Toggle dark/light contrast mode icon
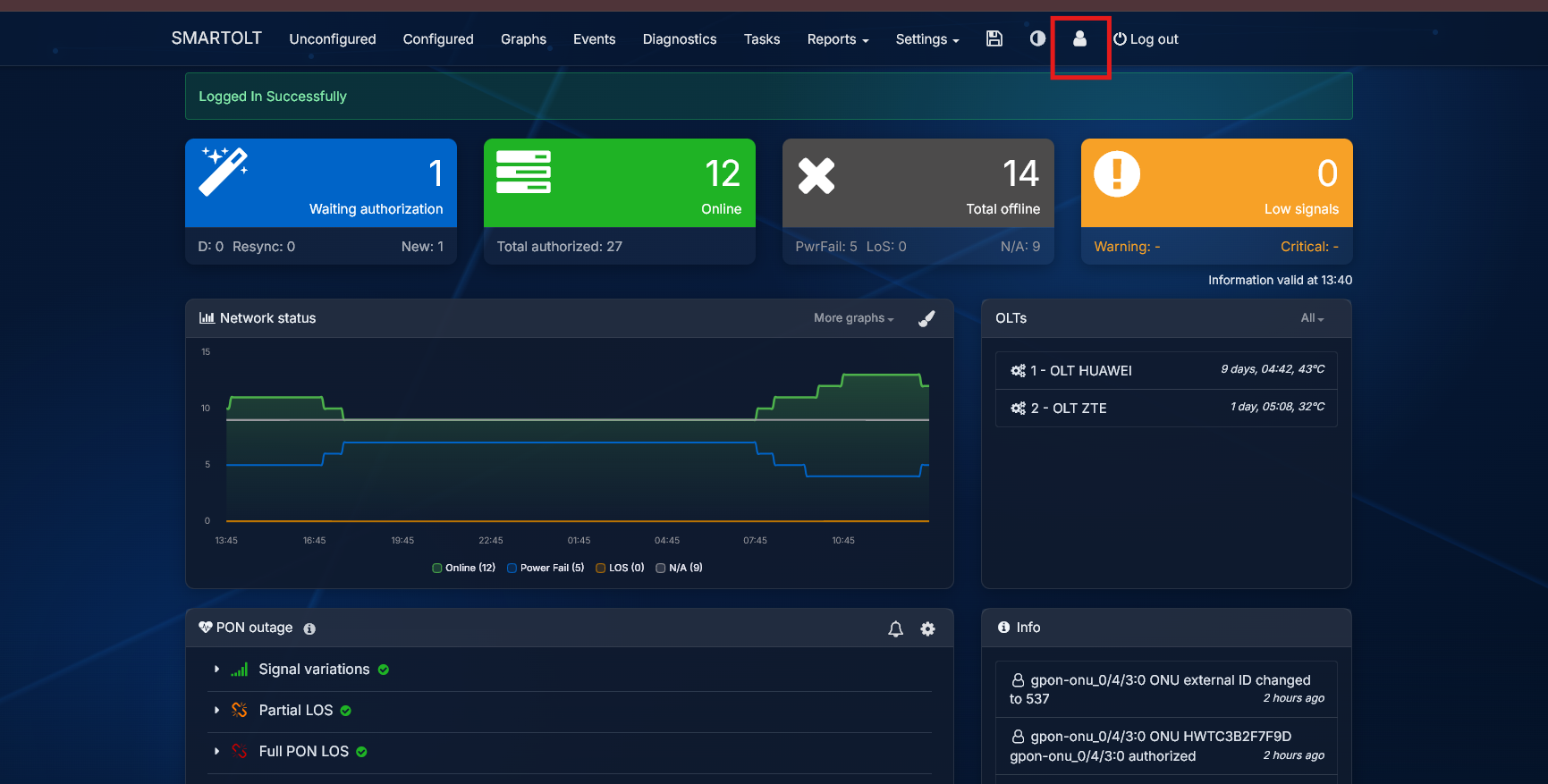The height and width of the screenshot is (784, 1548). coord(1037,38)
